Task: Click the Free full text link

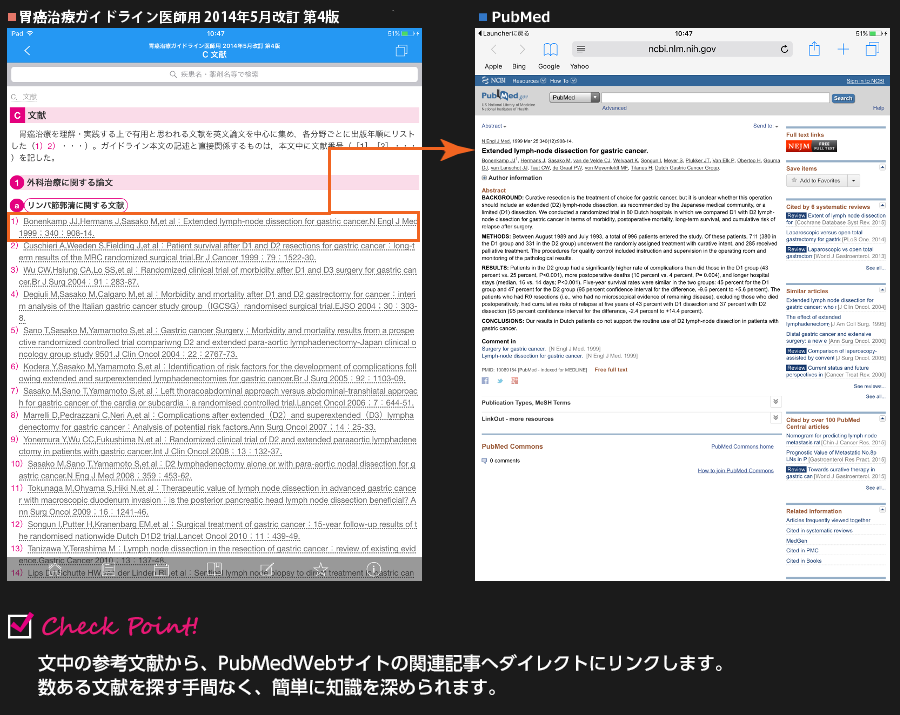Action: click(x=611, y=370)
